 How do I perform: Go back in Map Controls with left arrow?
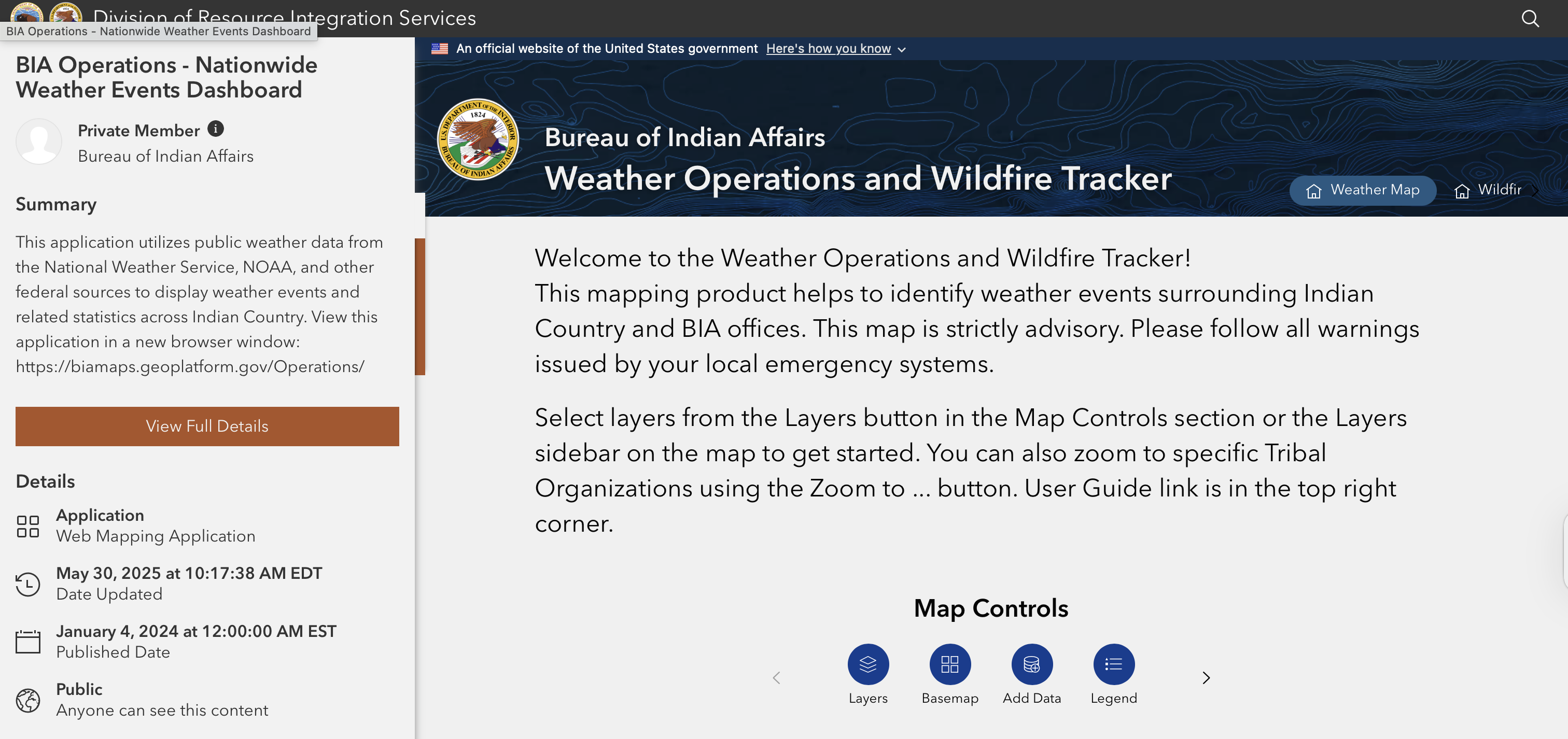click(776, 677)
